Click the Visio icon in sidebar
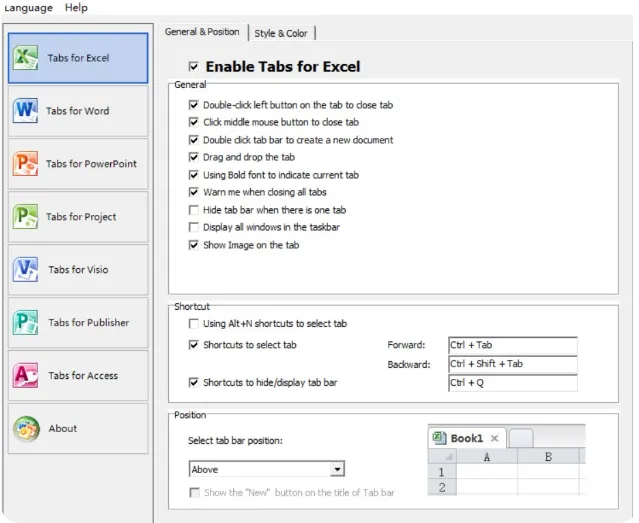This screenshot has width=639, height=523. [25, 269]
